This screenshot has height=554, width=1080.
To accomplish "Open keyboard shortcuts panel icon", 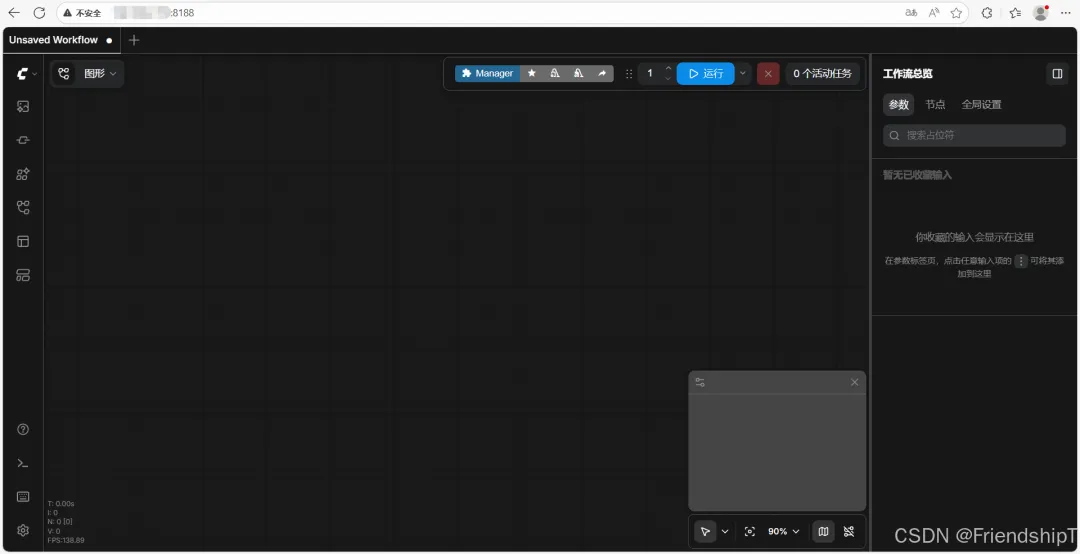I will [23, 497].
